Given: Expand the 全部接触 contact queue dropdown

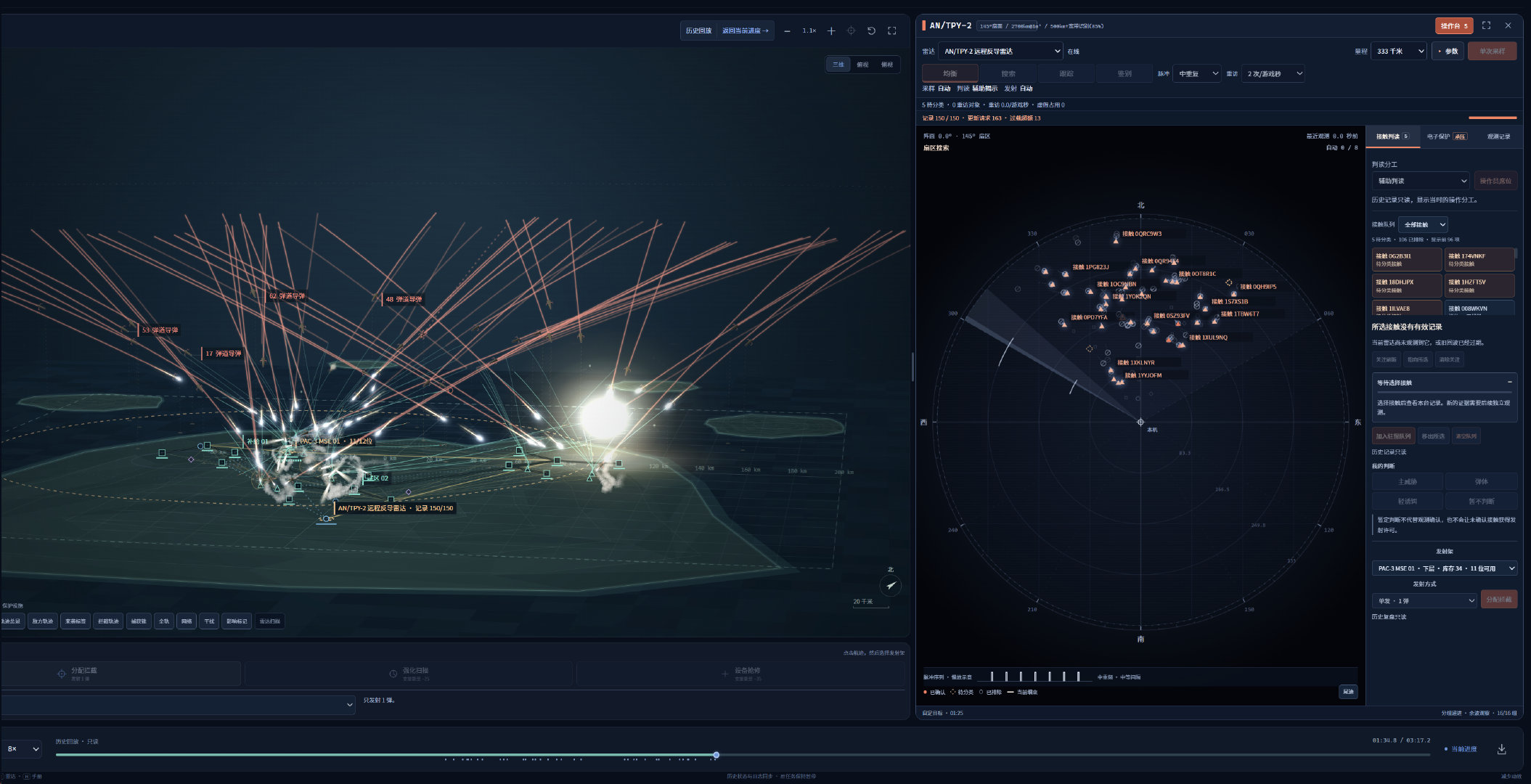Looking at the screenshot, I should click(x=1423, y=224).
